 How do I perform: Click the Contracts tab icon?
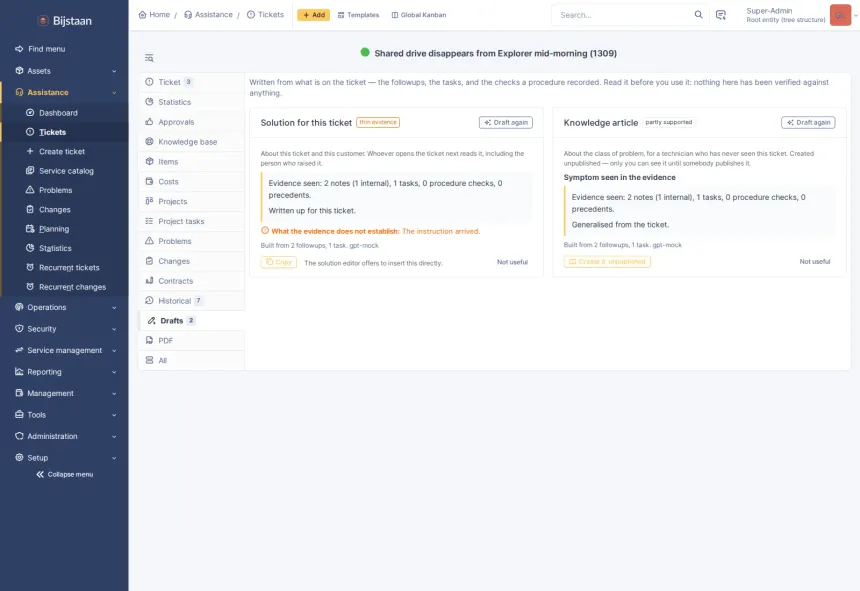pyautogui.click(x=149, y=281)
